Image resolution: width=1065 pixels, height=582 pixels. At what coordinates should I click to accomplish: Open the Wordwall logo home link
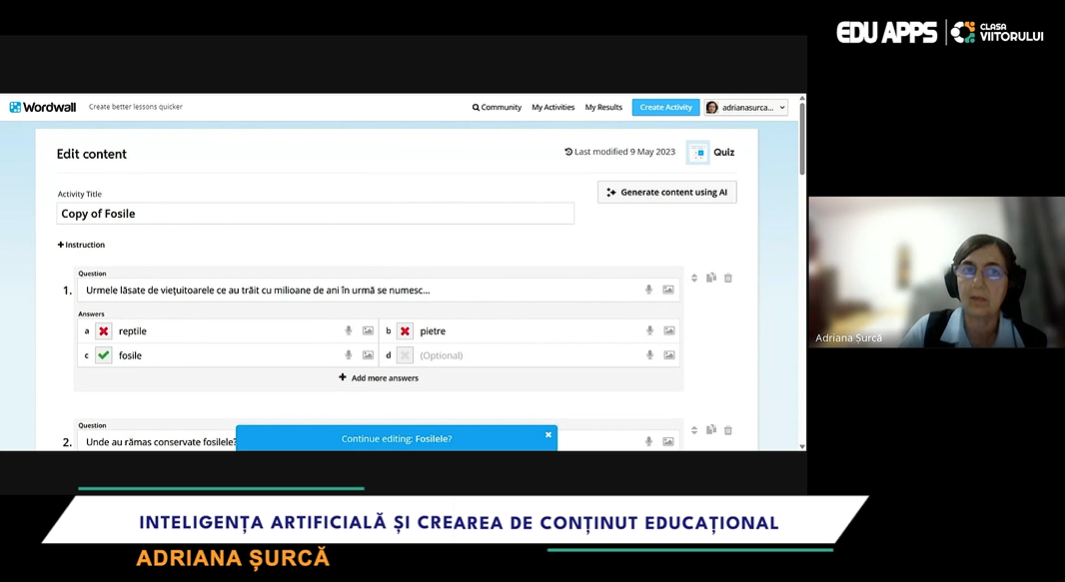[x=43, y=107]
